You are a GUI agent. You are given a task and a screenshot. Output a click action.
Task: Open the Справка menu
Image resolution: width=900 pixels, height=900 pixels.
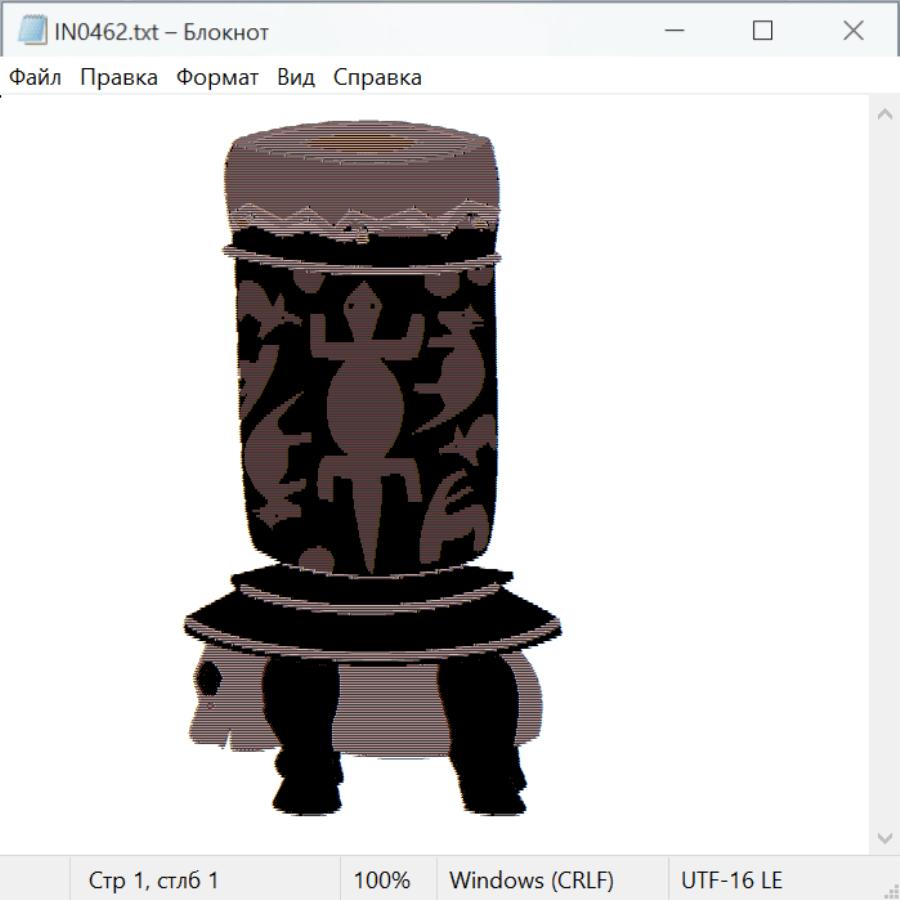377,78
